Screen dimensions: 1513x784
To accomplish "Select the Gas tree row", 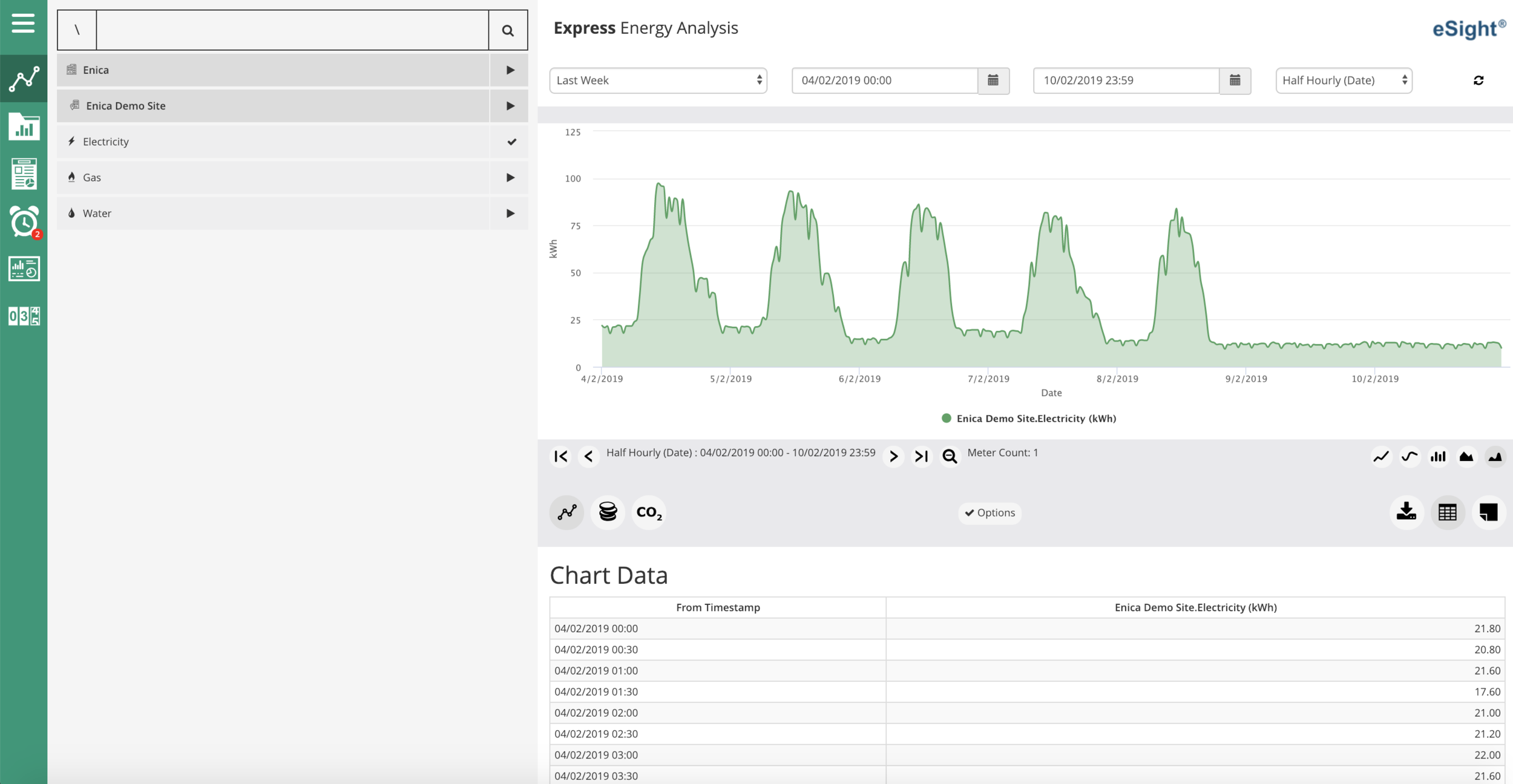I will [x=273, y=177].
